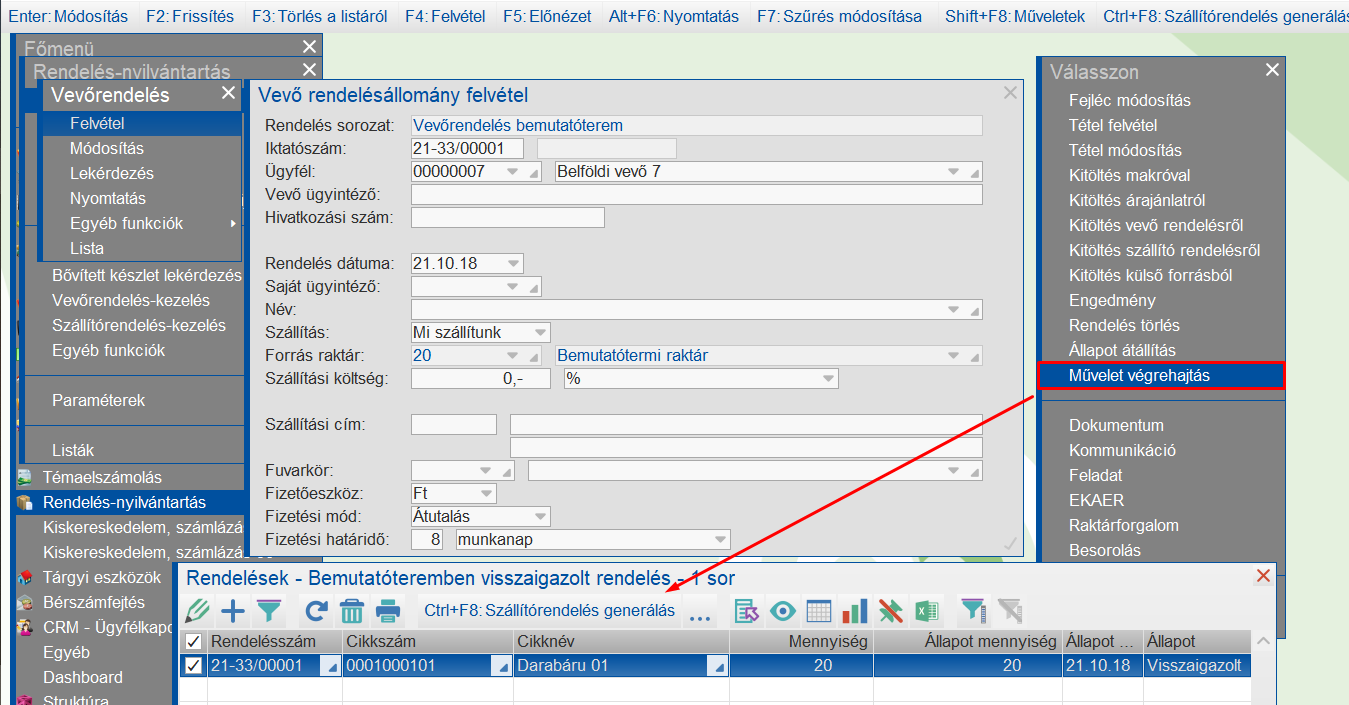Click Enter: Módosítás in the top shortcut bar

coord(67,16)
